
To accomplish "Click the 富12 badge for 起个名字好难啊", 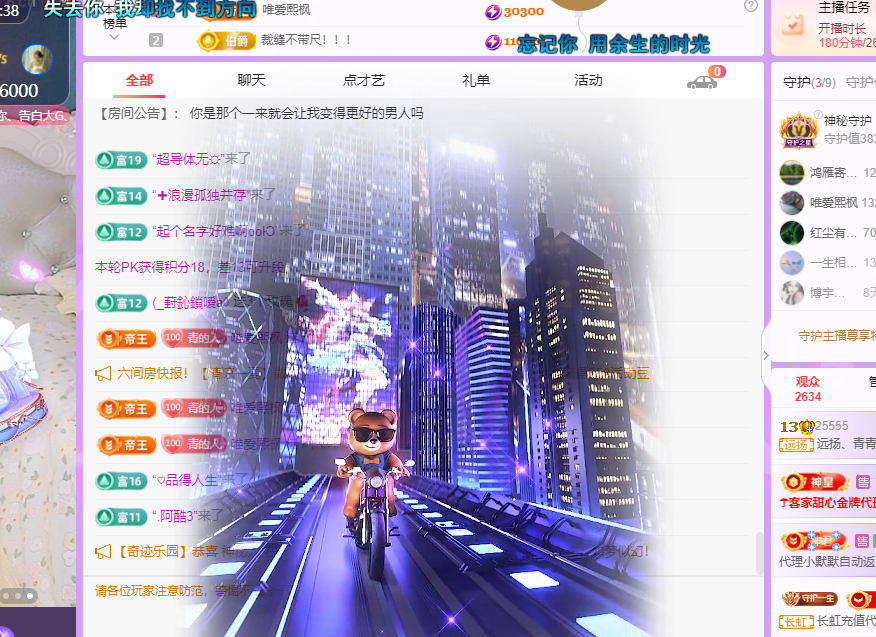I will point(121,232).
